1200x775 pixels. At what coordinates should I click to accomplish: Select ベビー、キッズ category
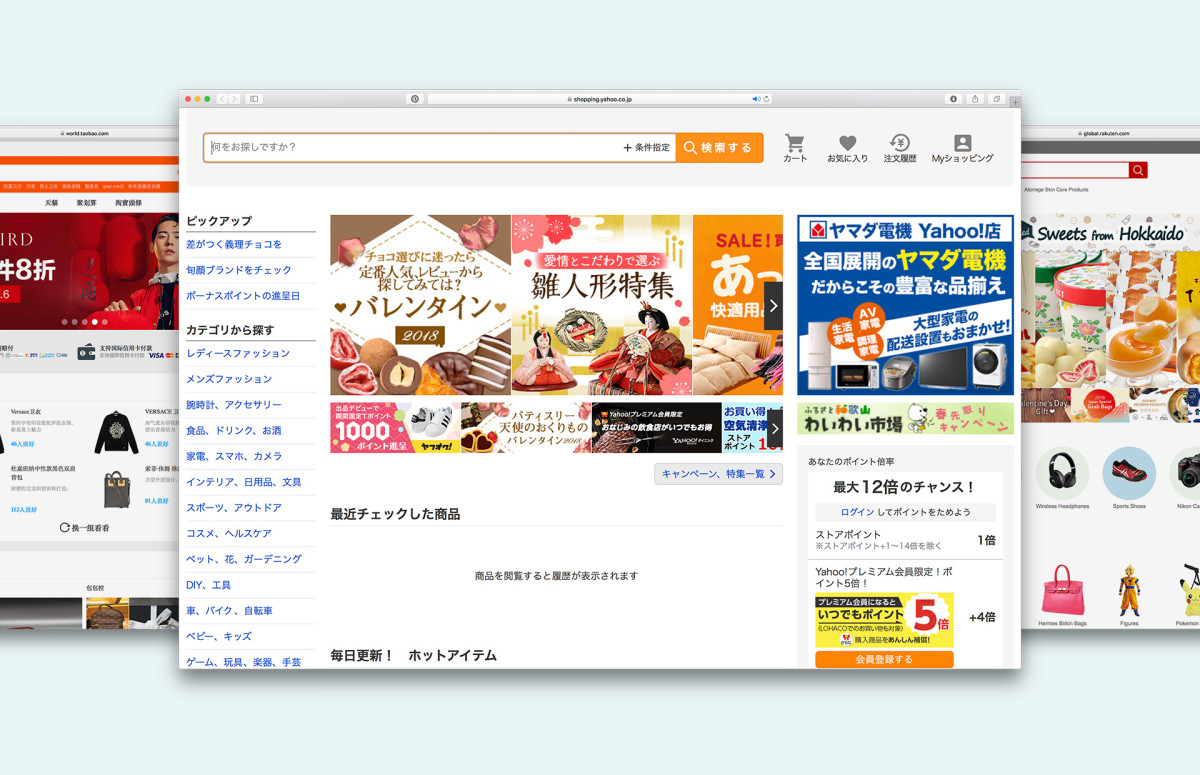point(219,637)
